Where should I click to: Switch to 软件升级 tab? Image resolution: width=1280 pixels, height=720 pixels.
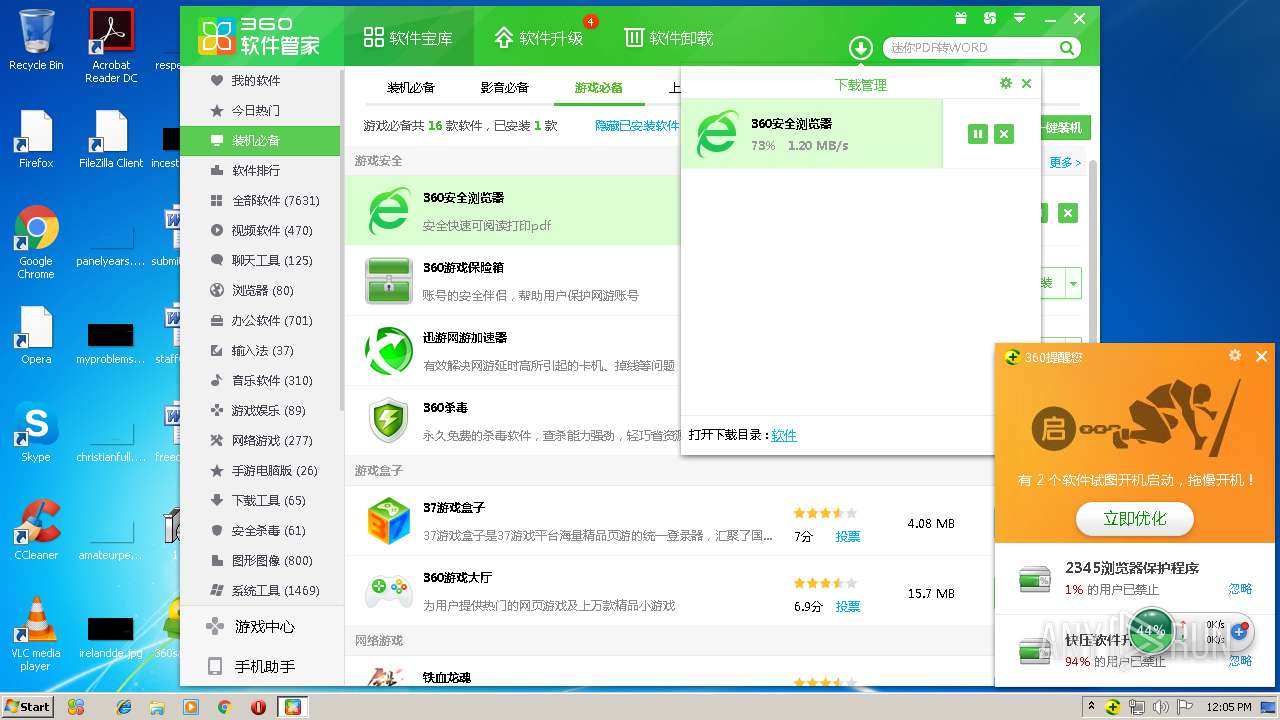coord(539,38)
